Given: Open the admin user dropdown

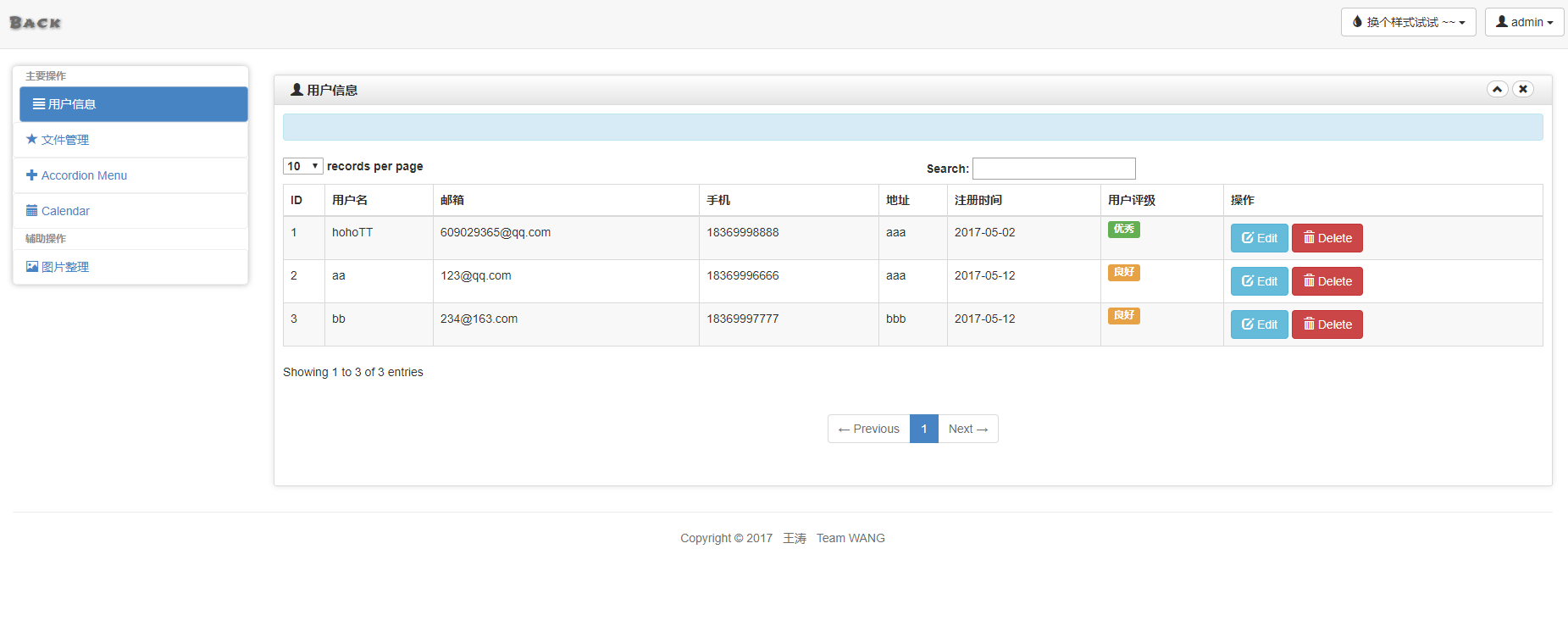Looking at the screenshot, I should (x=1524, y=22).
